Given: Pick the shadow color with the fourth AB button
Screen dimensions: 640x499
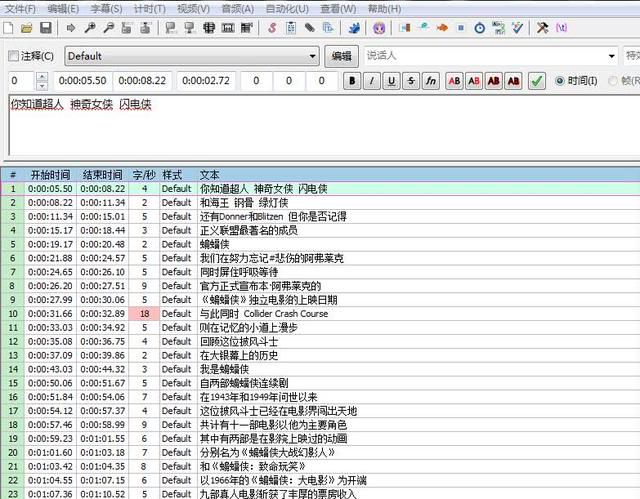Looking at the screenshot, I should point(513,81).
